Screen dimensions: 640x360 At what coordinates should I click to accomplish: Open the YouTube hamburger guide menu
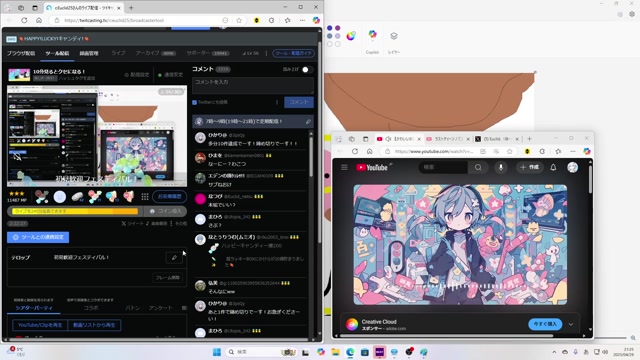pyautogui.click(x=344, y=167)
